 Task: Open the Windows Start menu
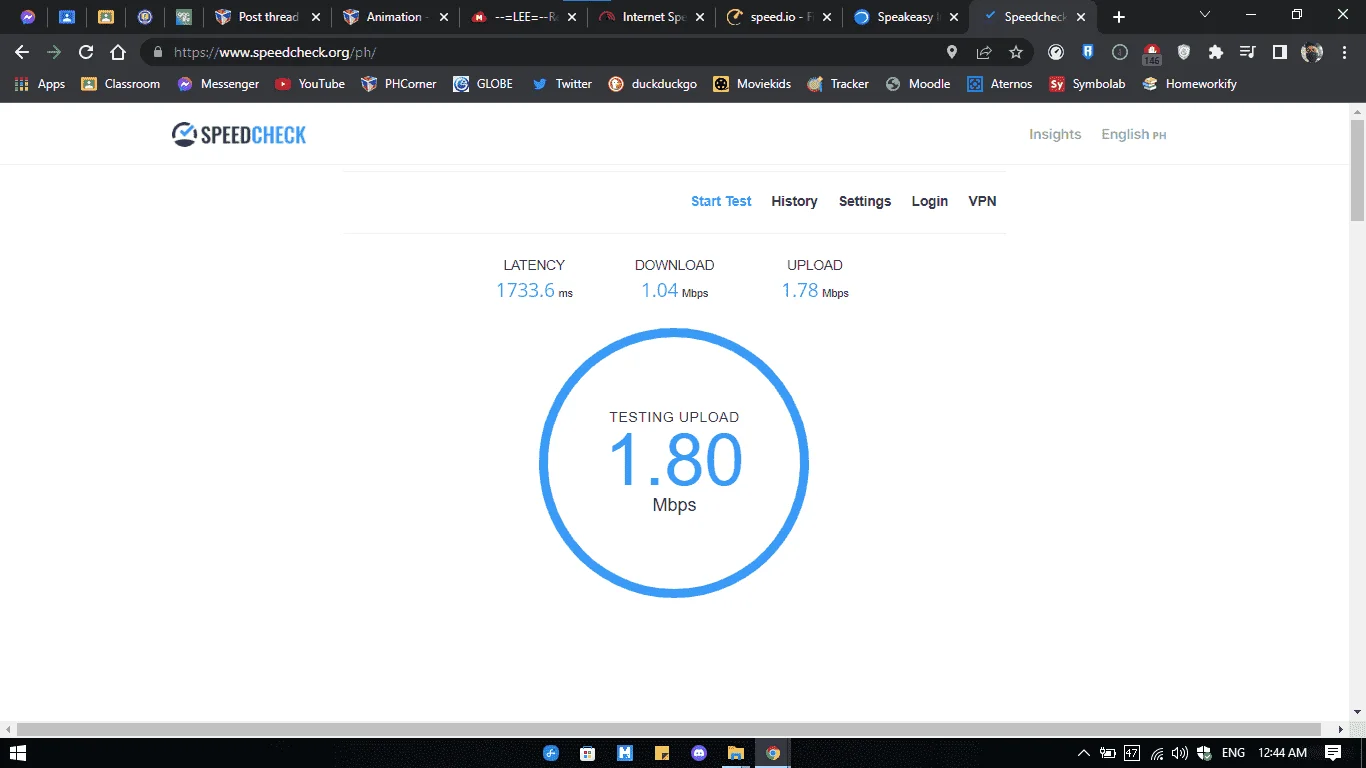click(x=17, y=753)
